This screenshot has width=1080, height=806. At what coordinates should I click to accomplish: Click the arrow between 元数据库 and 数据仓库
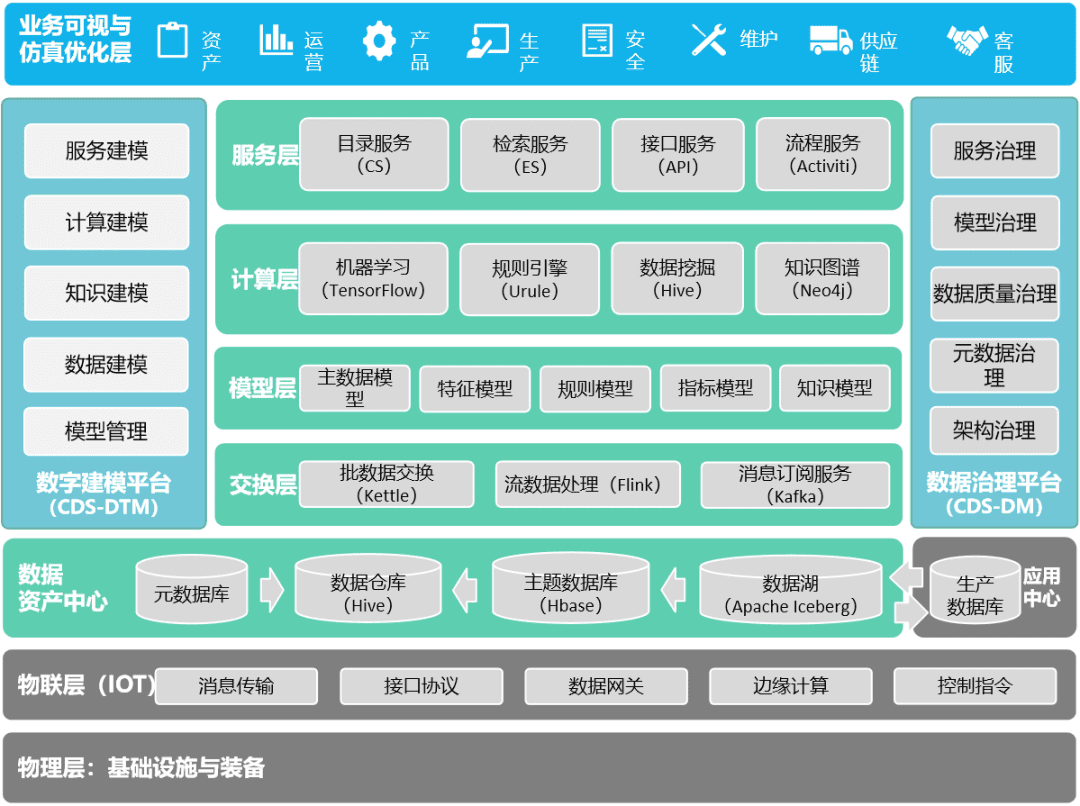[272, 590]
